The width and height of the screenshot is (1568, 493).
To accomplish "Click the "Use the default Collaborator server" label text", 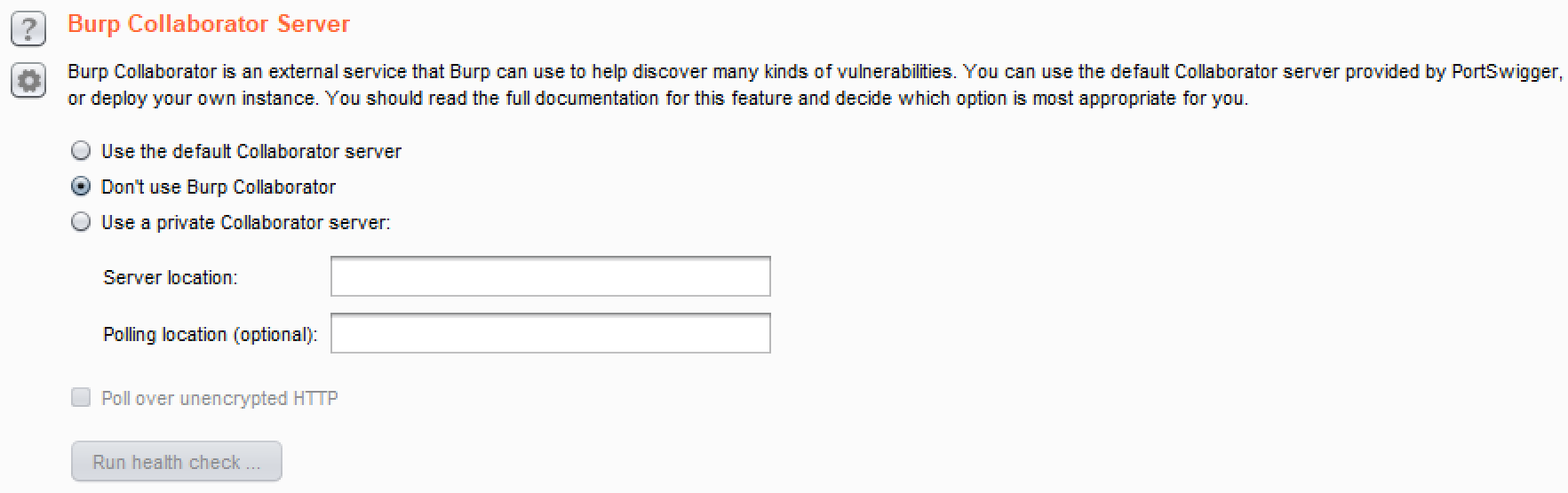I will click(251, 151).
